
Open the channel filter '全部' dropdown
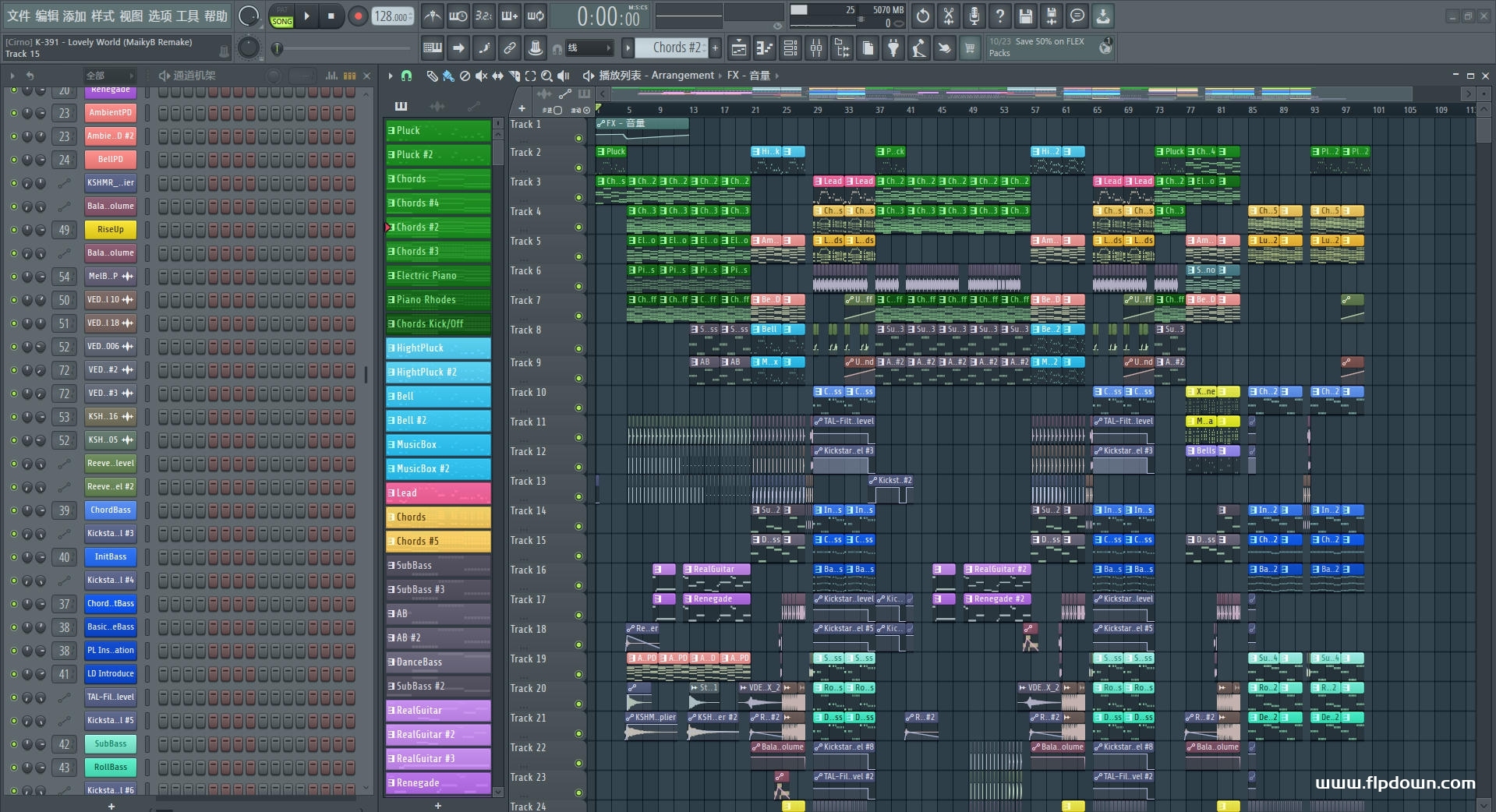(109, 76)
